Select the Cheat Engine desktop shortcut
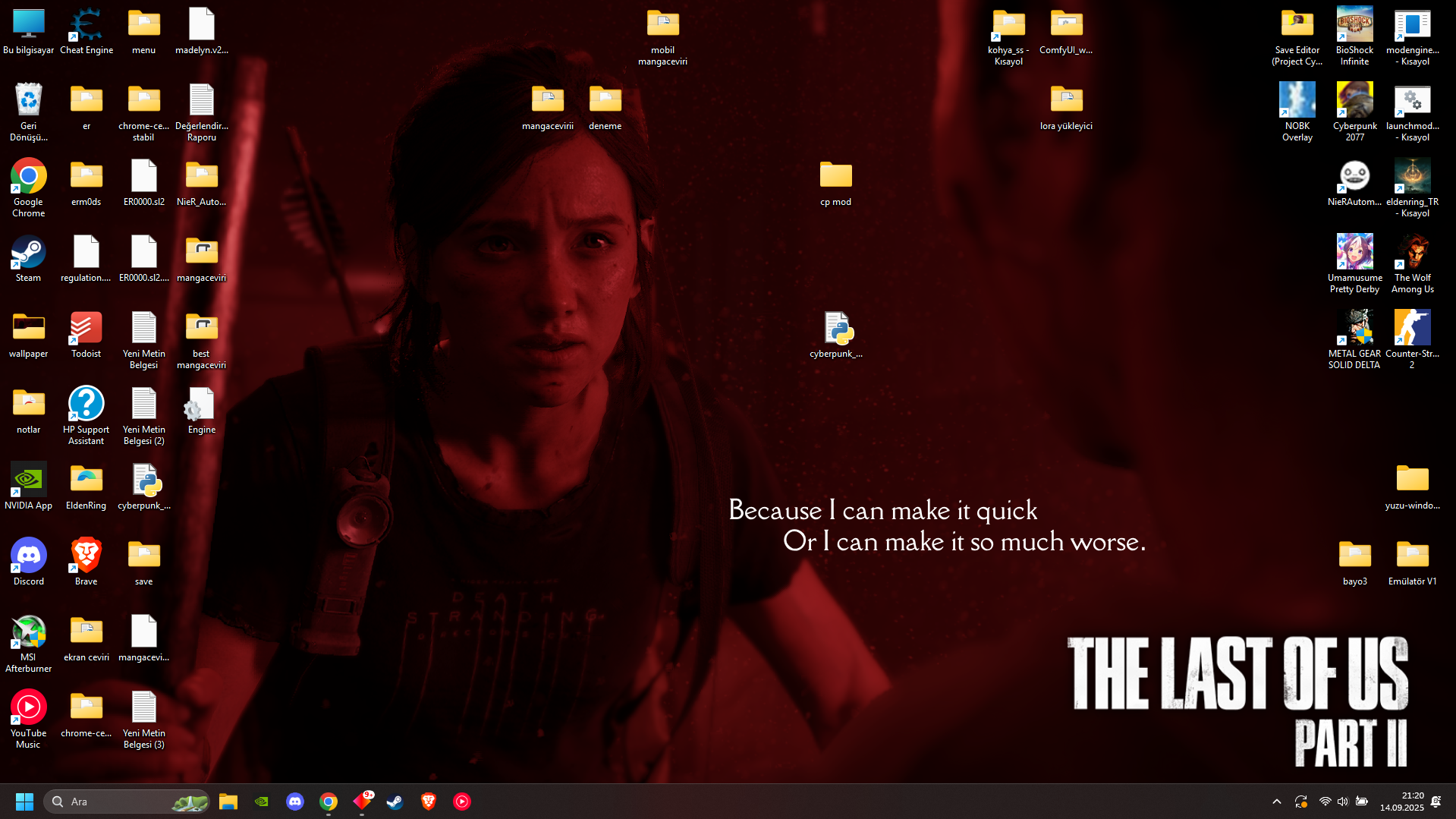1456x819 pixels. [86, 31]
